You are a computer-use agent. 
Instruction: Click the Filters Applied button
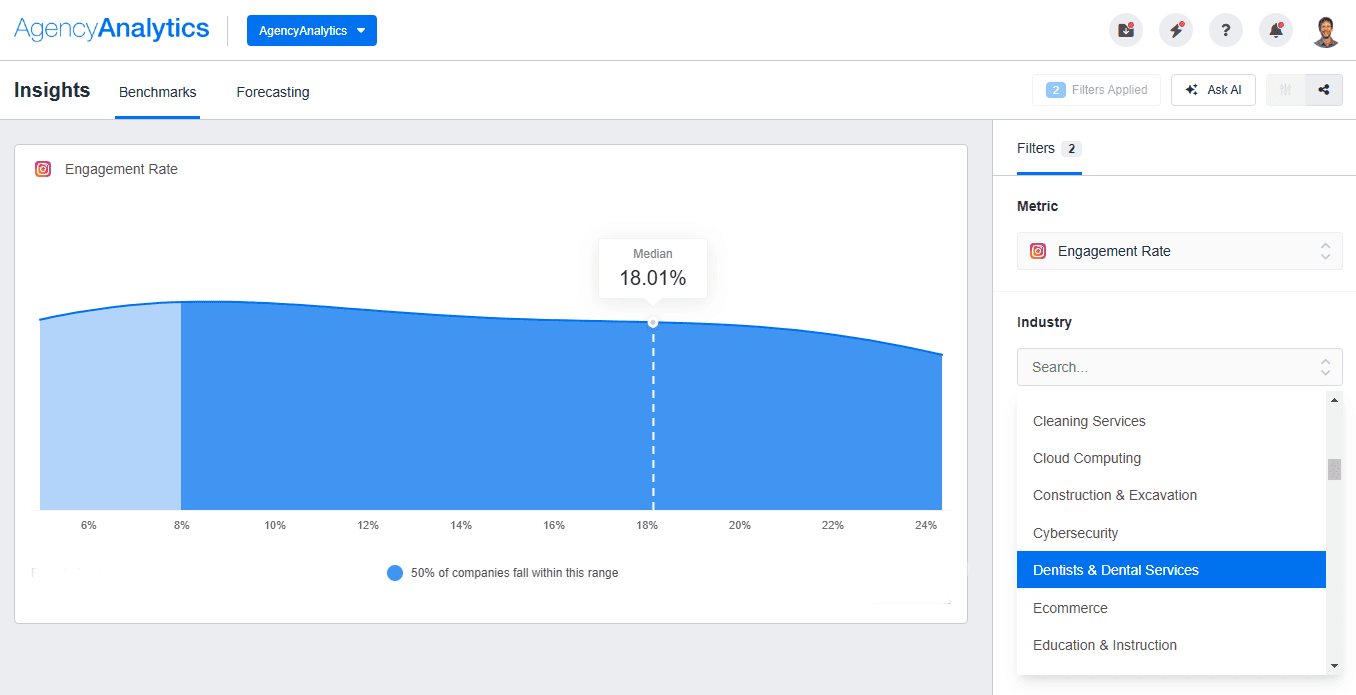tap(1096, 89)
